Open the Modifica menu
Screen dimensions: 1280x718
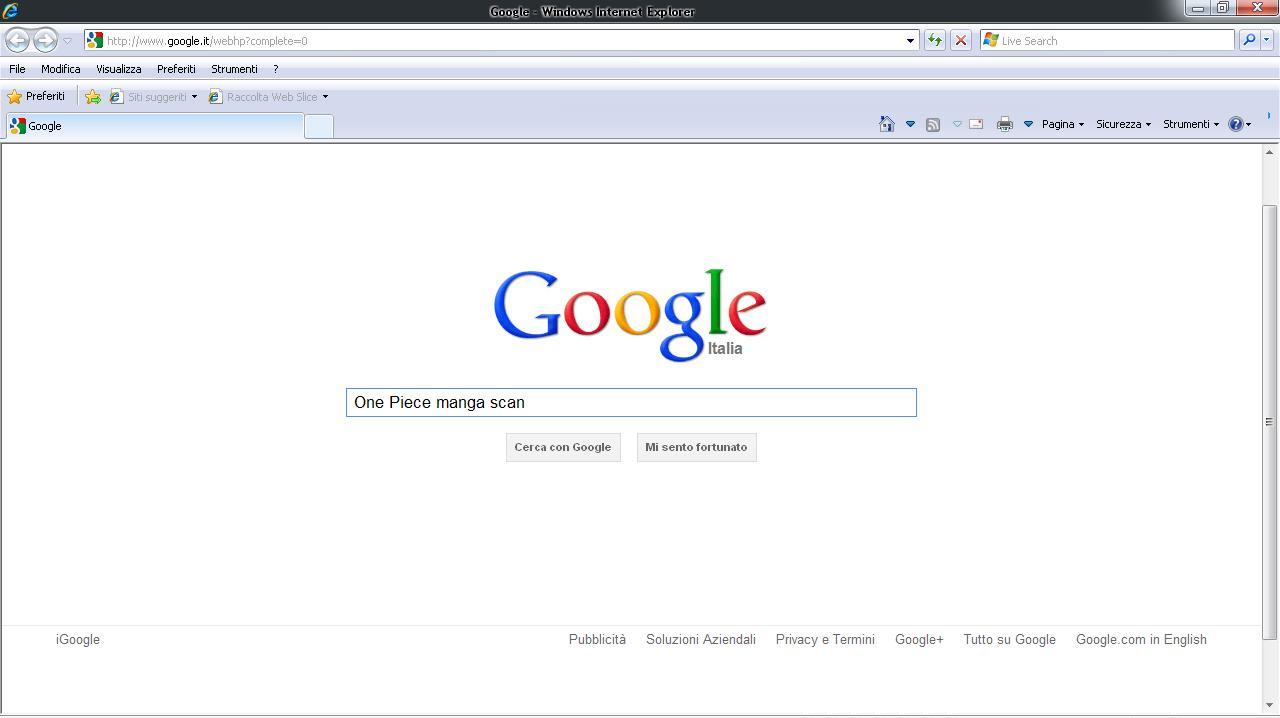[60, 69]
